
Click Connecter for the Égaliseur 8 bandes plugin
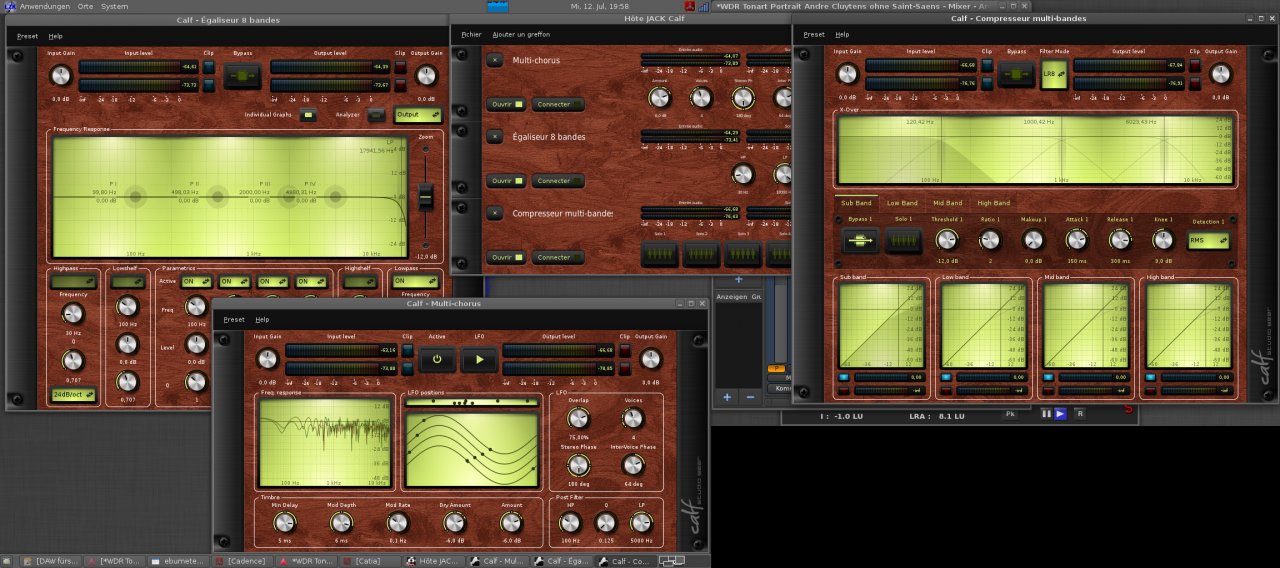(x=557, y=181)
